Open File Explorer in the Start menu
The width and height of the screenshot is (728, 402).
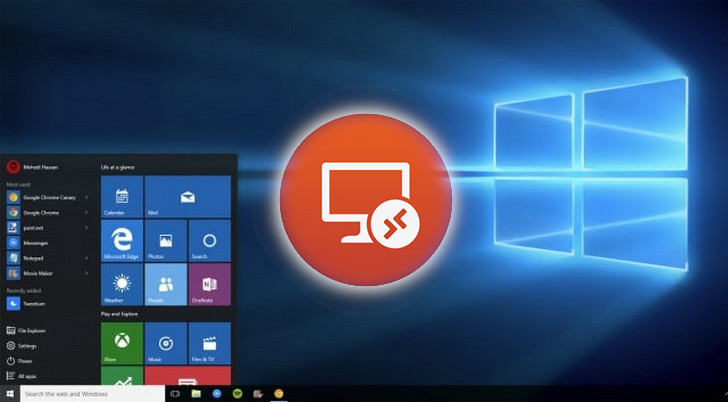pyautogui.click(x=26, y=331)
